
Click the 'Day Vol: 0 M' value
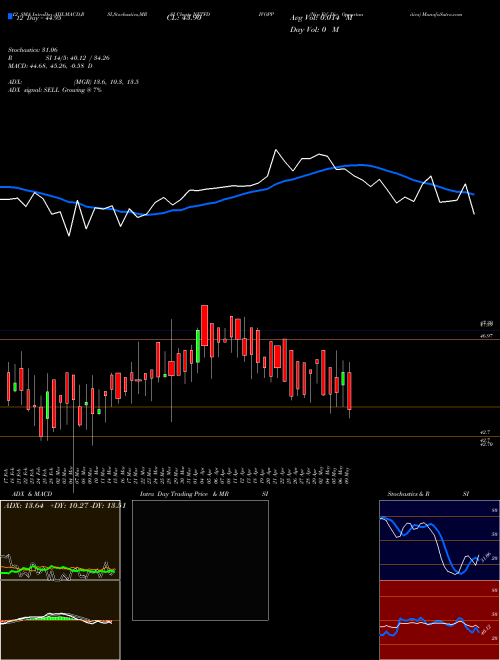[x=314, y=30]
